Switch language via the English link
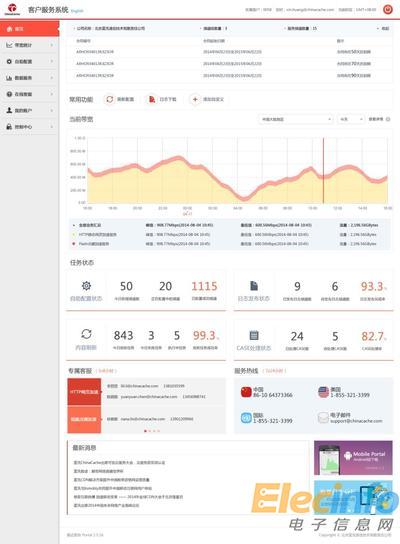 [77, 11]
